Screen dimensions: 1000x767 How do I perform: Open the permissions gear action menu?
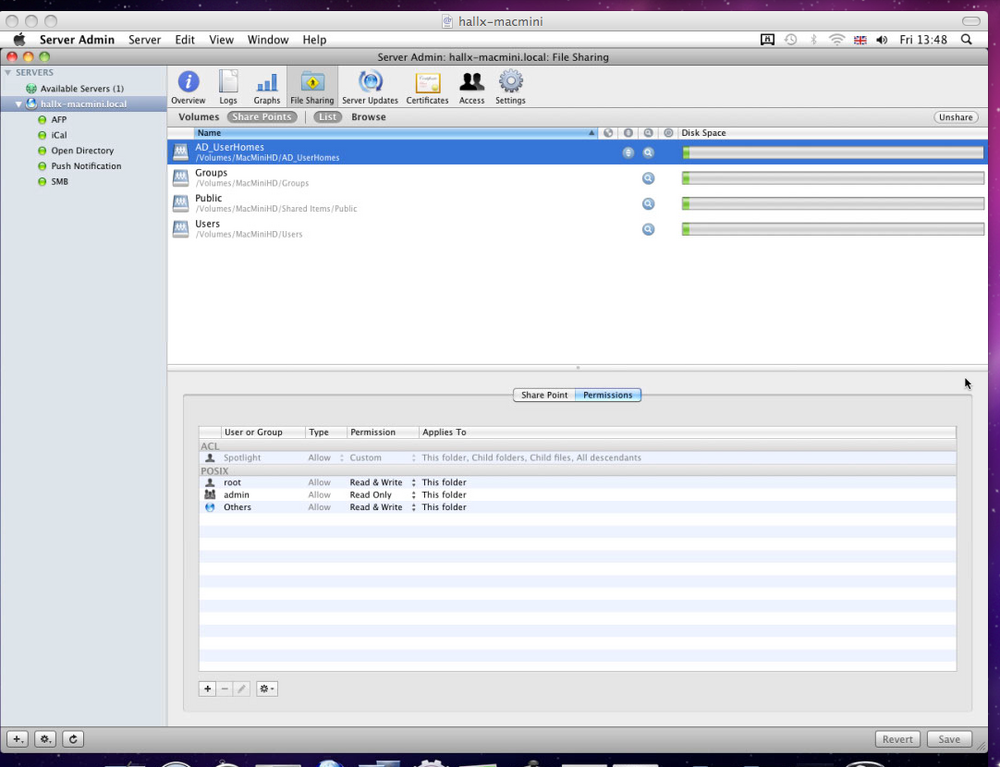pyautogui.click(x=267, y=689)
